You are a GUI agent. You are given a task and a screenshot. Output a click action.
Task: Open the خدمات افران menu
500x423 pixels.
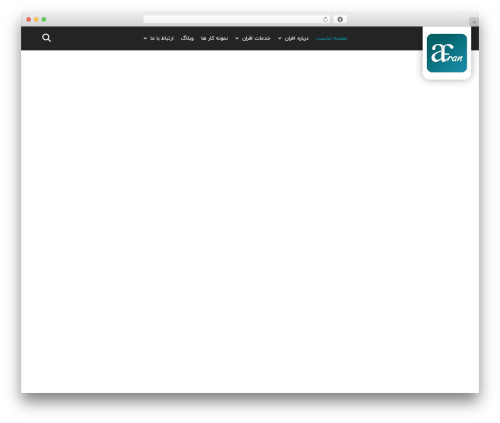(256, 38)
